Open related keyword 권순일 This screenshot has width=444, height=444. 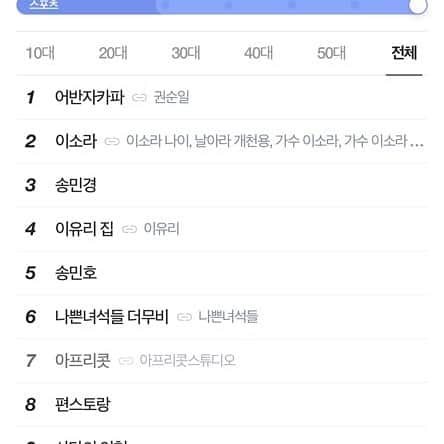pyautogui.click(x=171, y=97)
